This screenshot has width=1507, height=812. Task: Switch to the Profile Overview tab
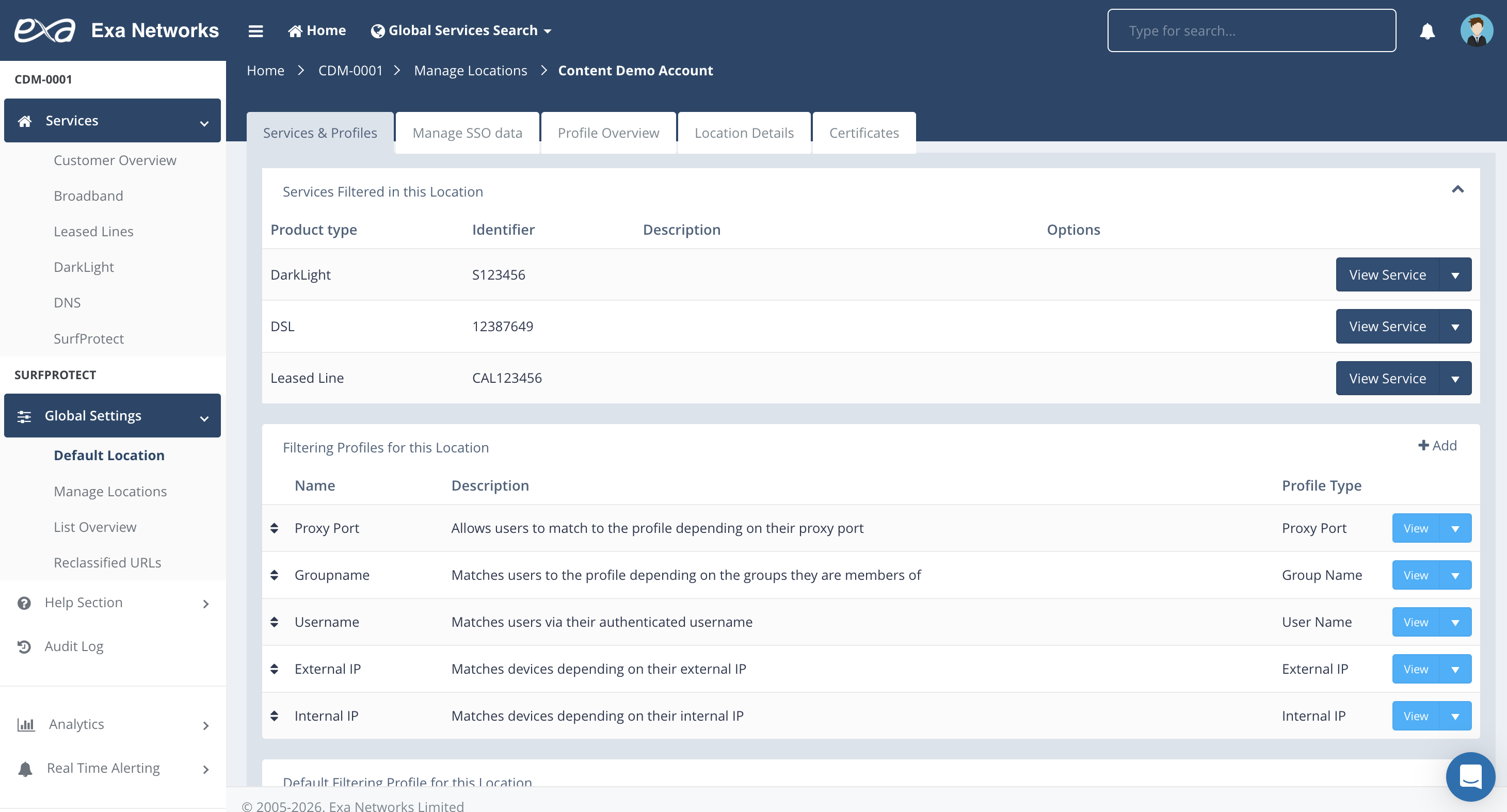coord(608,133)
